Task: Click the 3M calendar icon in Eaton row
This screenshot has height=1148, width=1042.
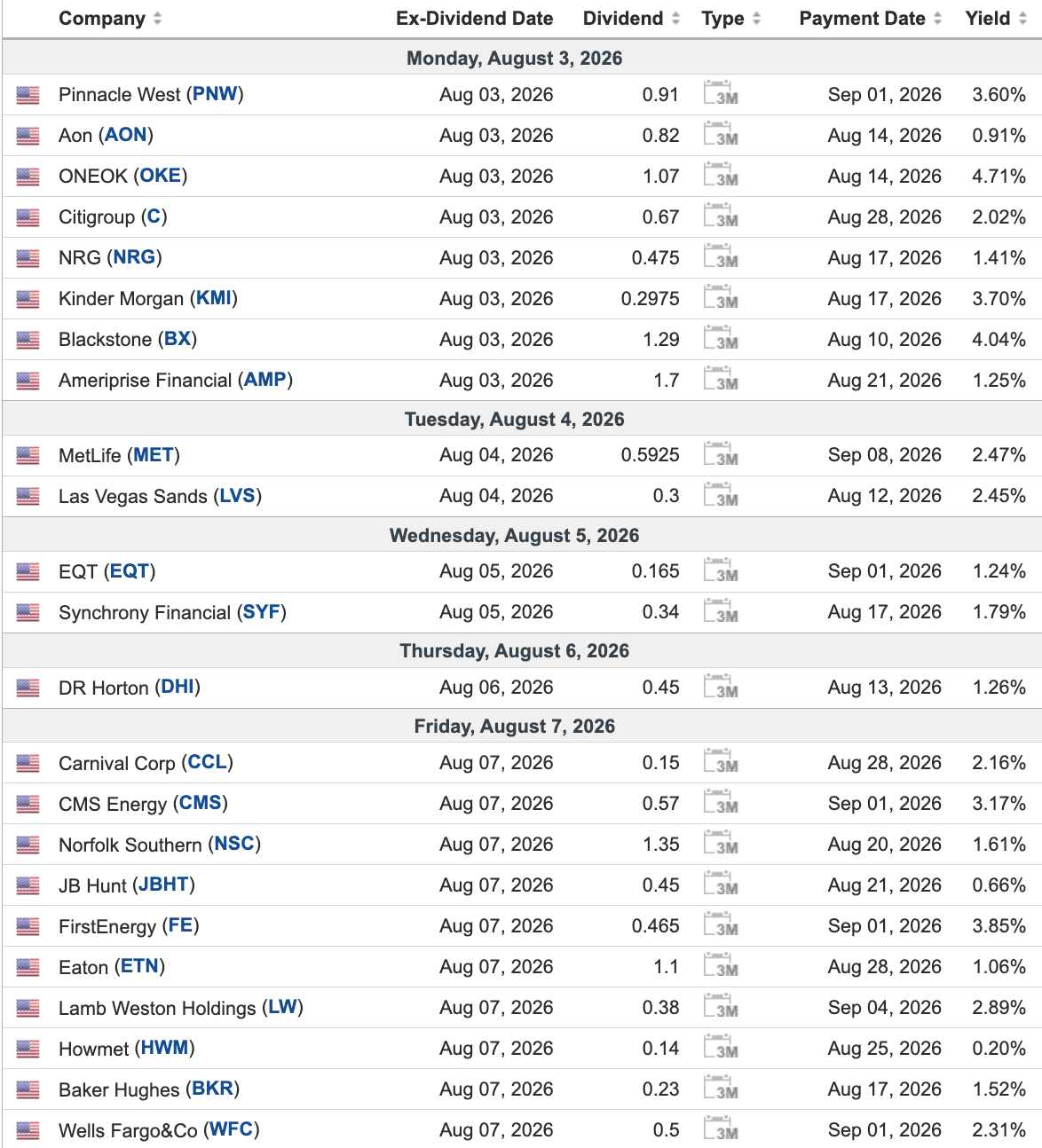Action: tap(721, 965)
